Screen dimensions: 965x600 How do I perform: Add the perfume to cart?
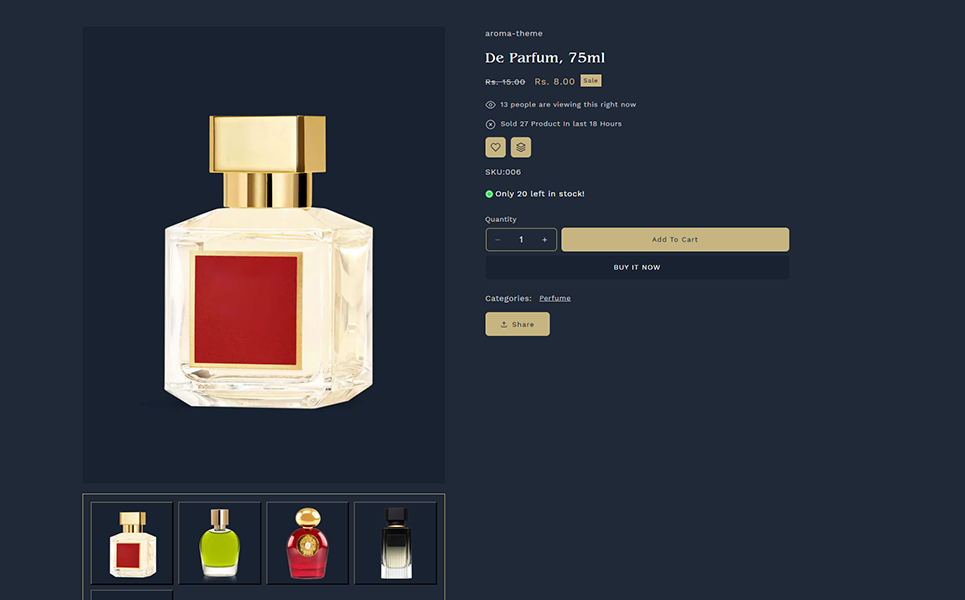tap(675, 239)
